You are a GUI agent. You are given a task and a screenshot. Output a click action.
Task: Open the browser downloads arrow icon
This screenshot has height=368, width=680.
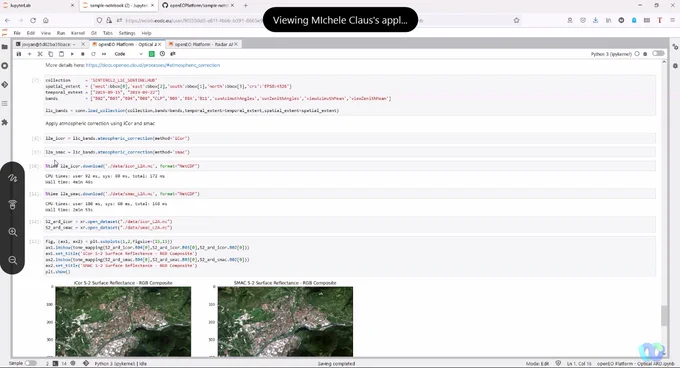pyautogui.click(x=595, y=20)
